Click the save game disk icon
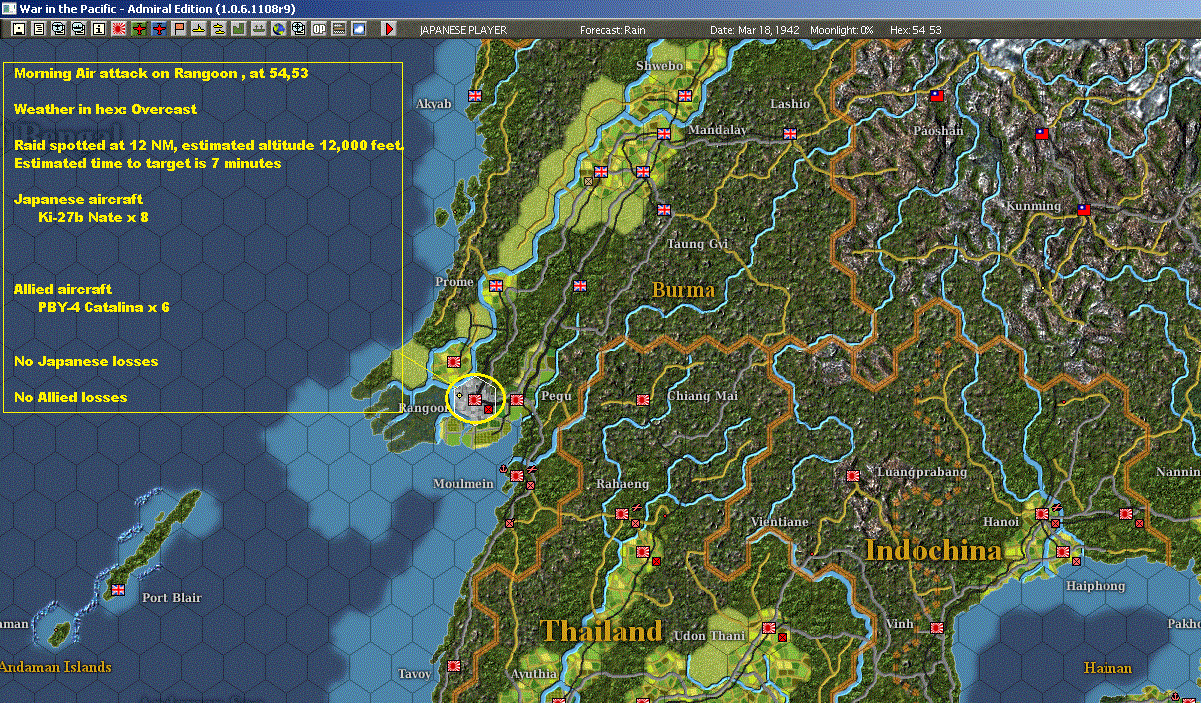This screenshot has width=1201, height=703. pos(19,29)
